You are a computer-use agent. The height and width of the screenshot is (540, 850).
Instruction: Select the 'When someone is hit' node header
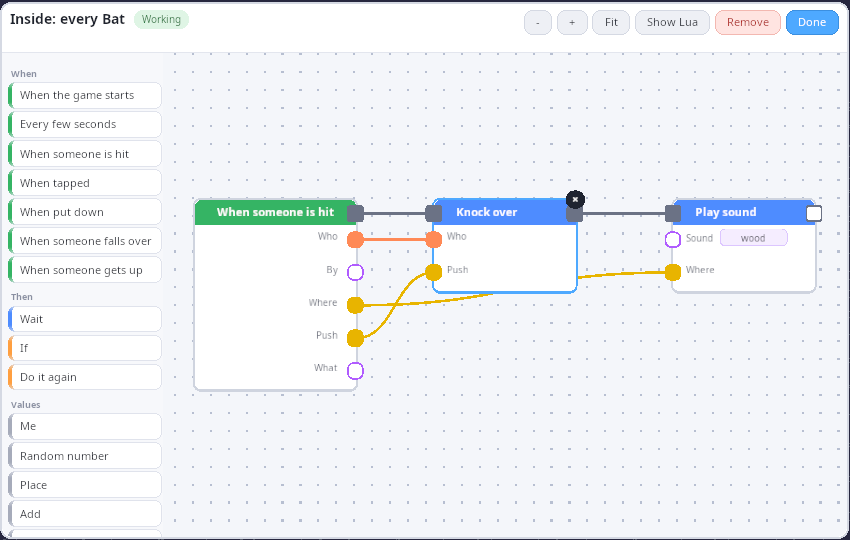[275, 212]
